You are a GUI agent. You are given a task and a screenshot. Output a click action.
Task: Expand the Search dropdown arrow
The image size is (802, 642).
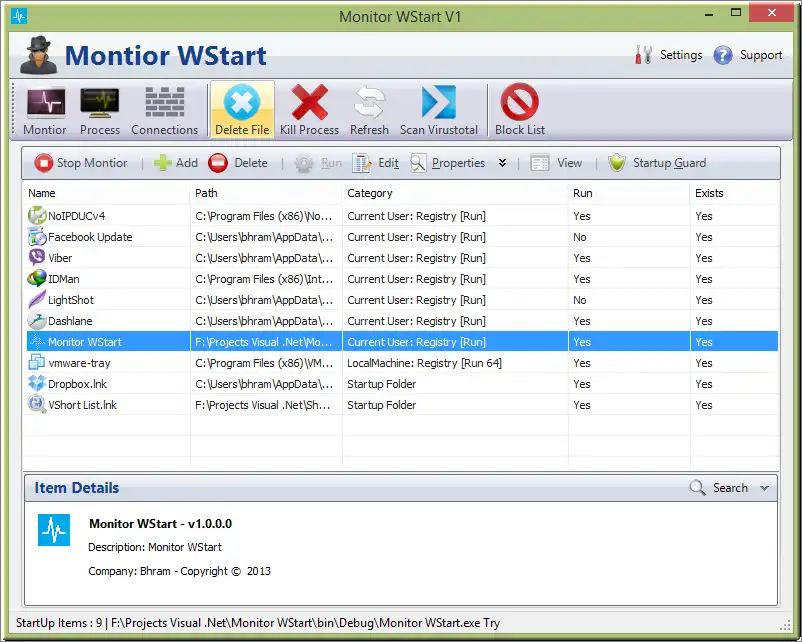pyautogui.click(x=764, y=488)
